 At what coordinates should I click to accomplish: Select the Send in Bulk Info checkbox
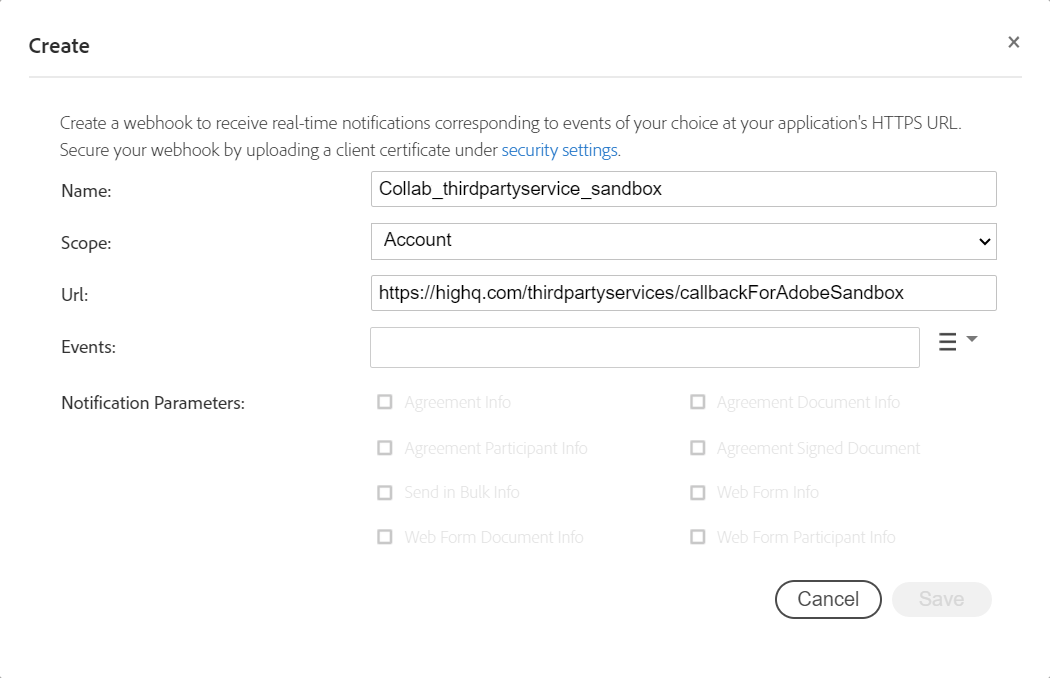385,492
